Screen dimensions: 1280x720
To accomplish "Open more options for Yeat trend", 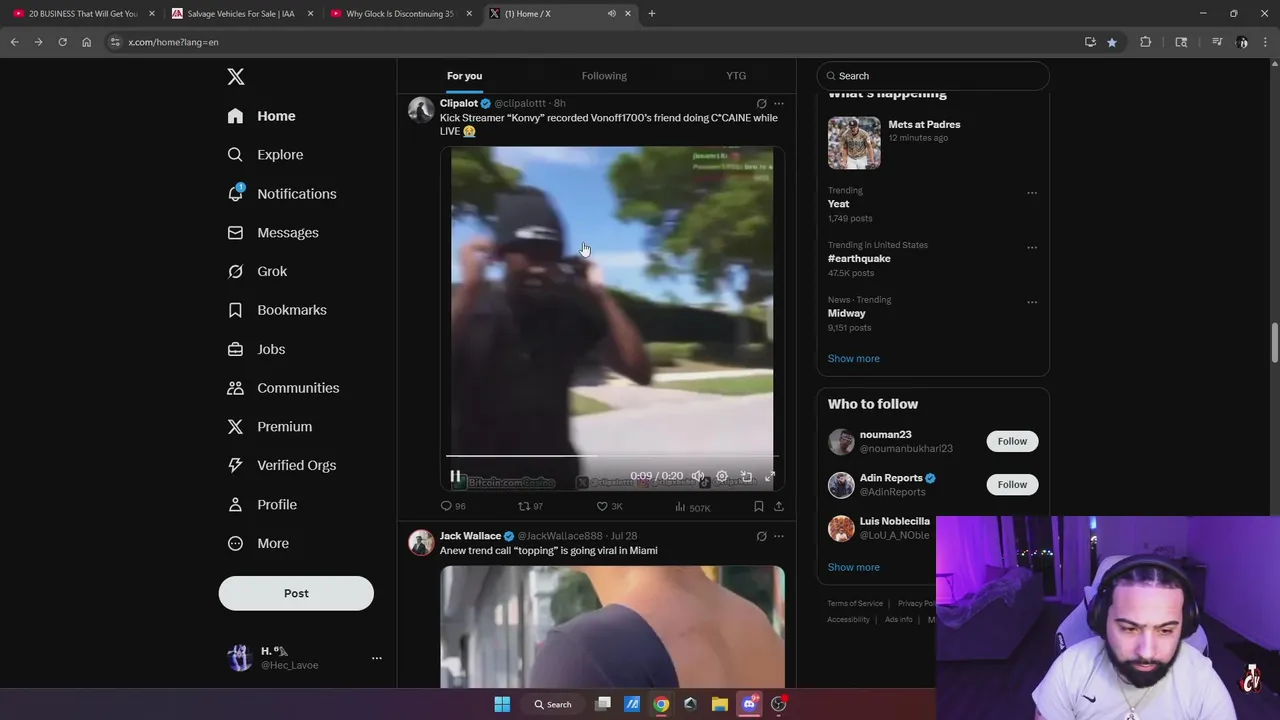I will pos(1032,193).
